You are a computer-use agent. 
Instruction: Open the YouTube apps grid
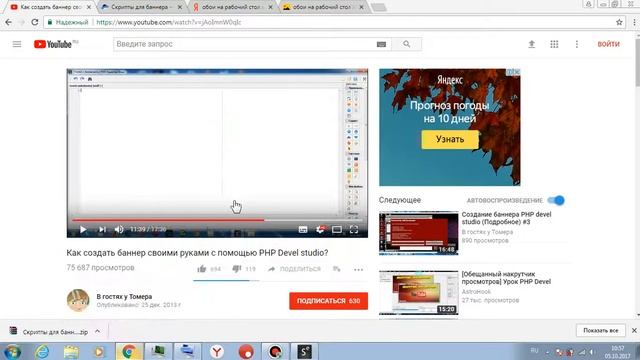[554, 44]
